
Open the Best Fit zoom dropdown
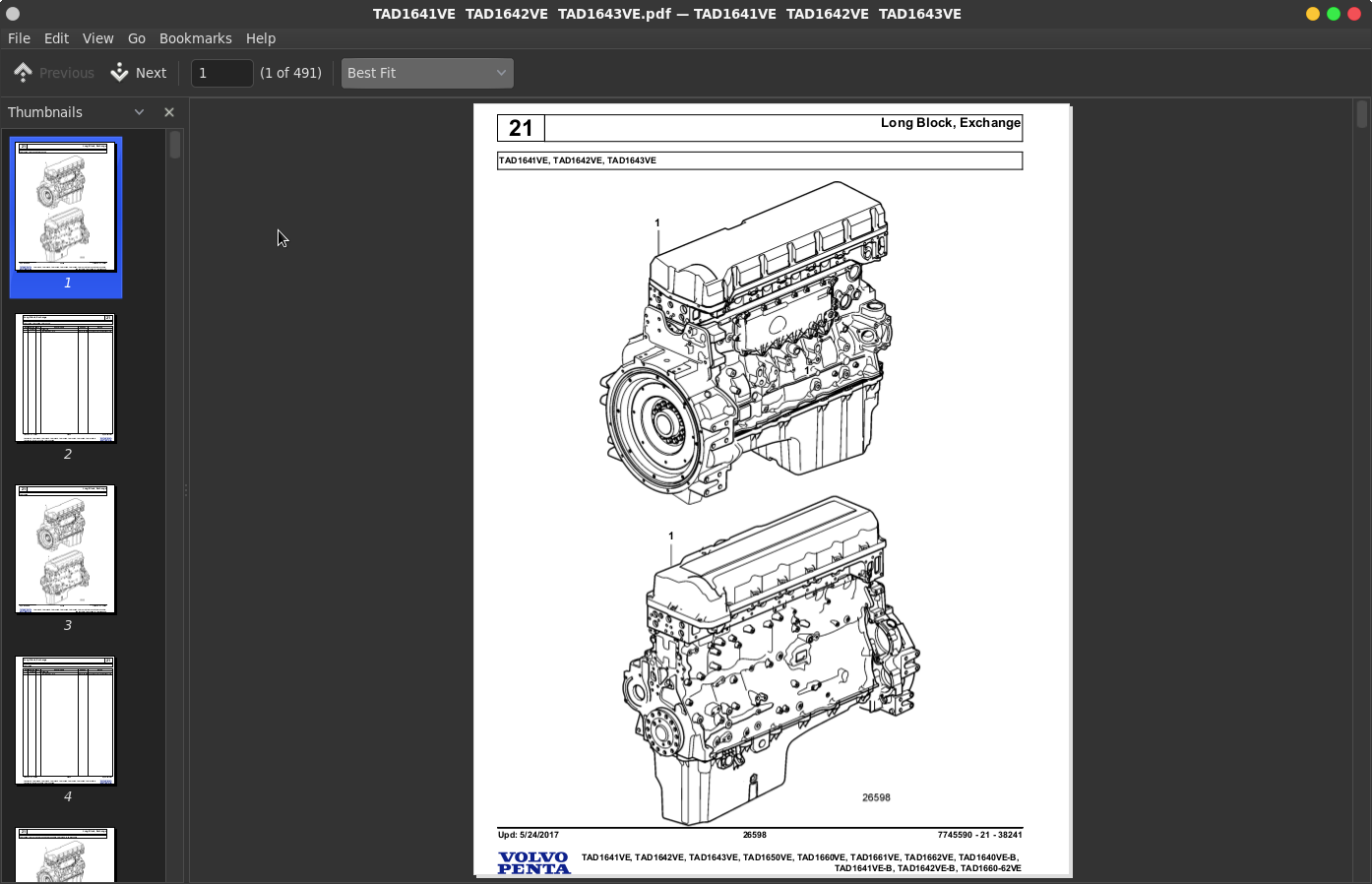[427, 73]
